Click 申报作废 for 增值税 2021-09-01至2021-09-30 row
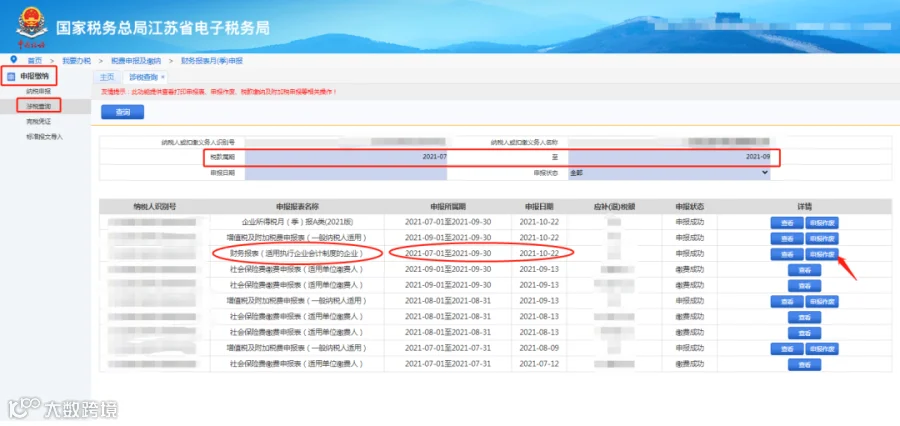Screen dimensions: 900x426 tap(822, 238)
